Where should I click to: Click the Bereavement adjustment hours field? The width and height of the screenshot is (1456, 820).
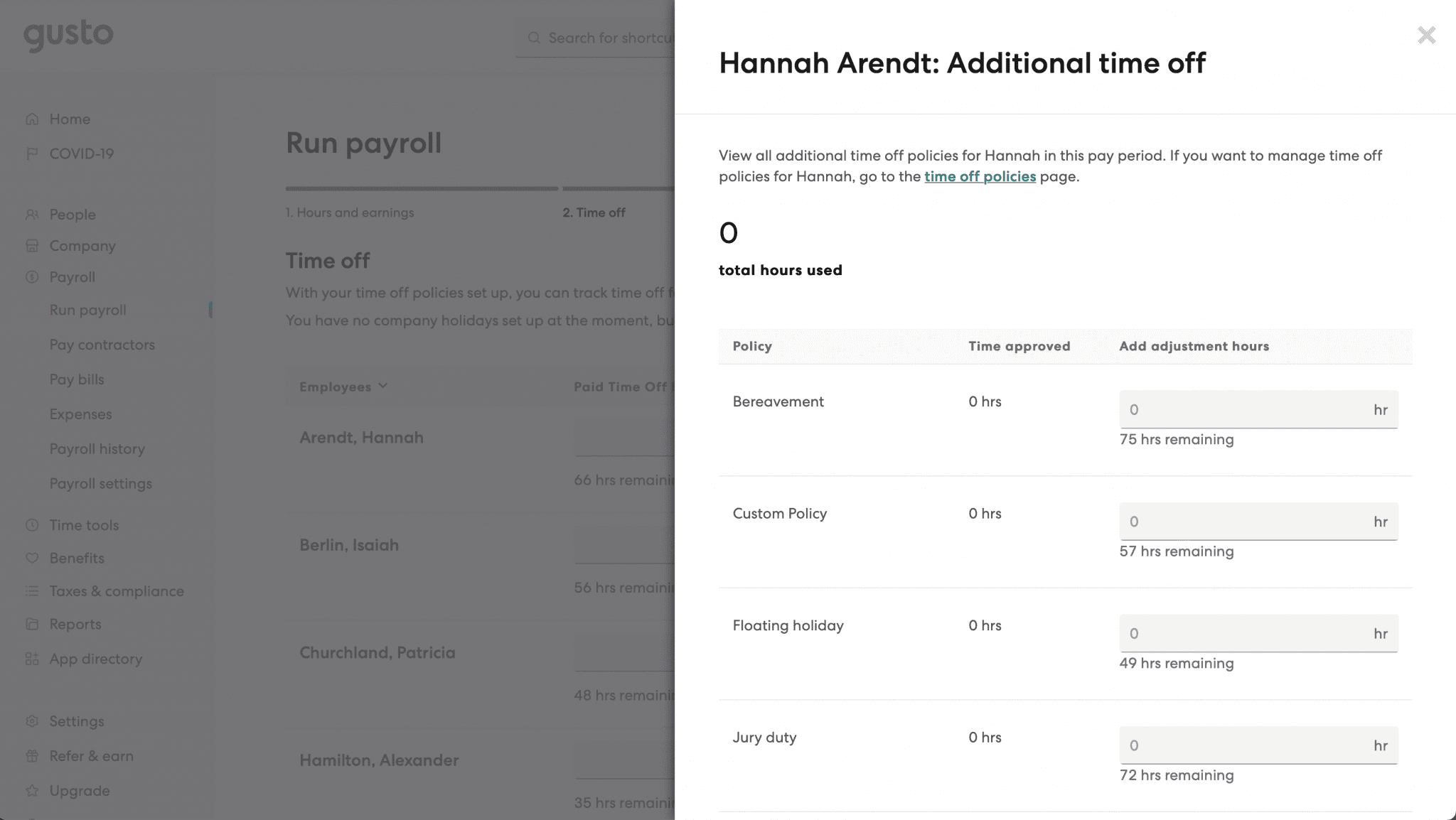tap(1258, 409)
